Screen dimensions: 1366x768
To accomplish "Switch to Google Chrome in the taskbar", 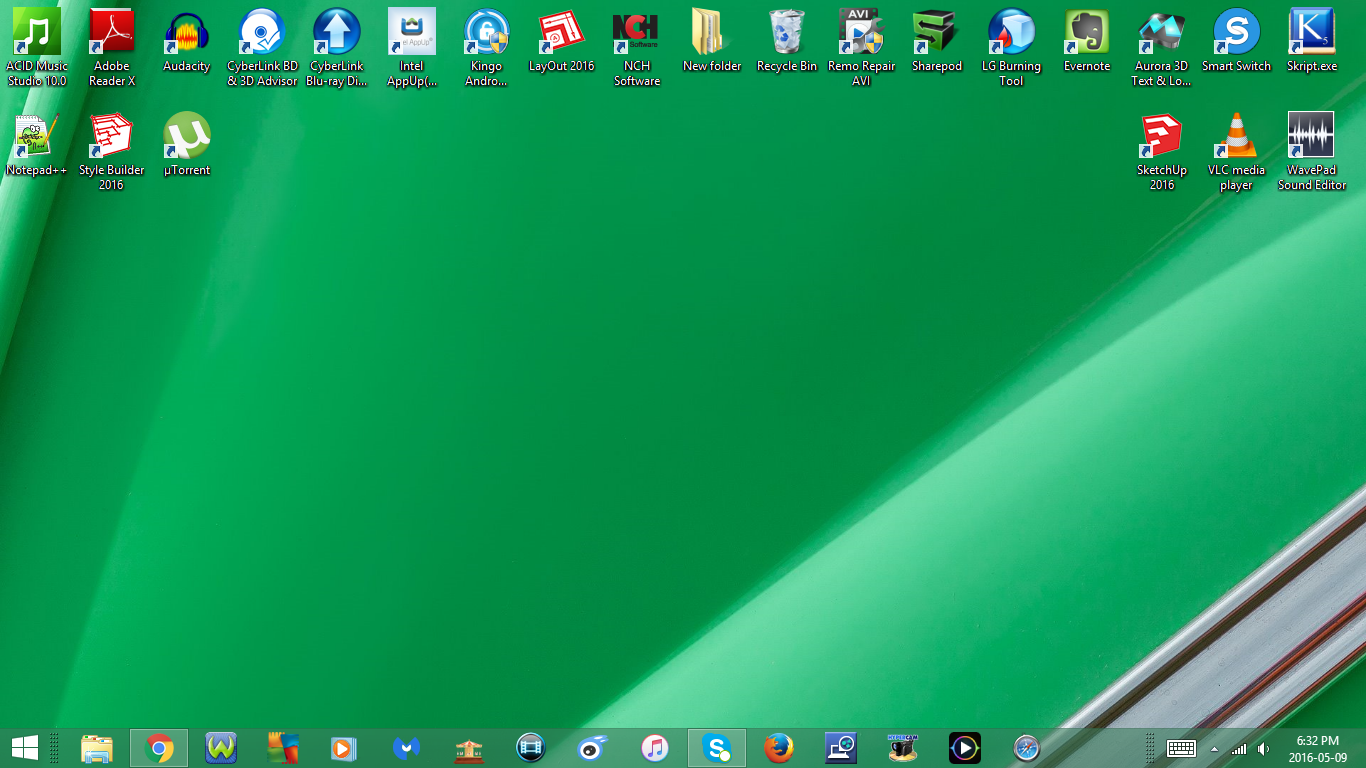I will coord(159,748).
